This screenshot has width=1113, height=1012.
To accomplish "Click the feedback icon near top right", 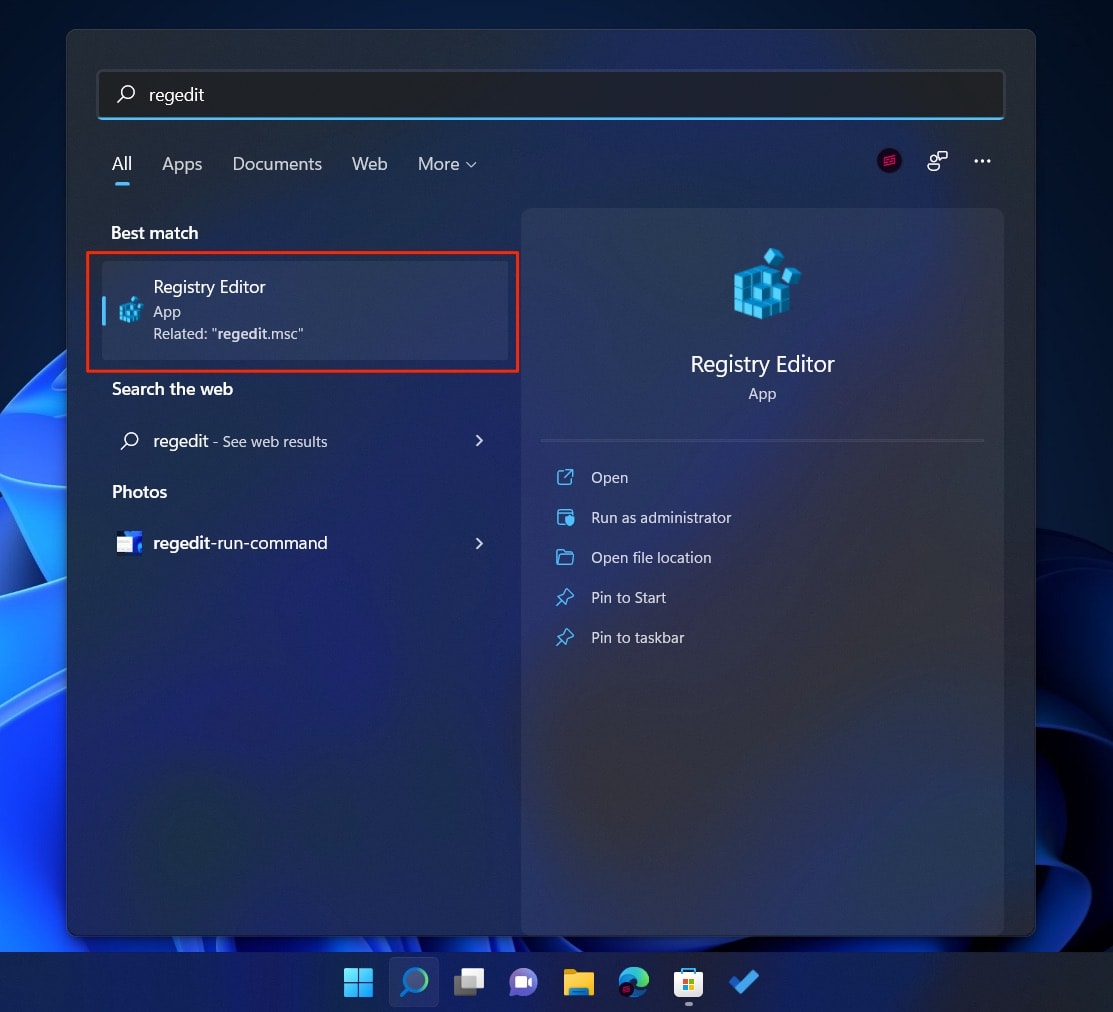I will (936, 160).
